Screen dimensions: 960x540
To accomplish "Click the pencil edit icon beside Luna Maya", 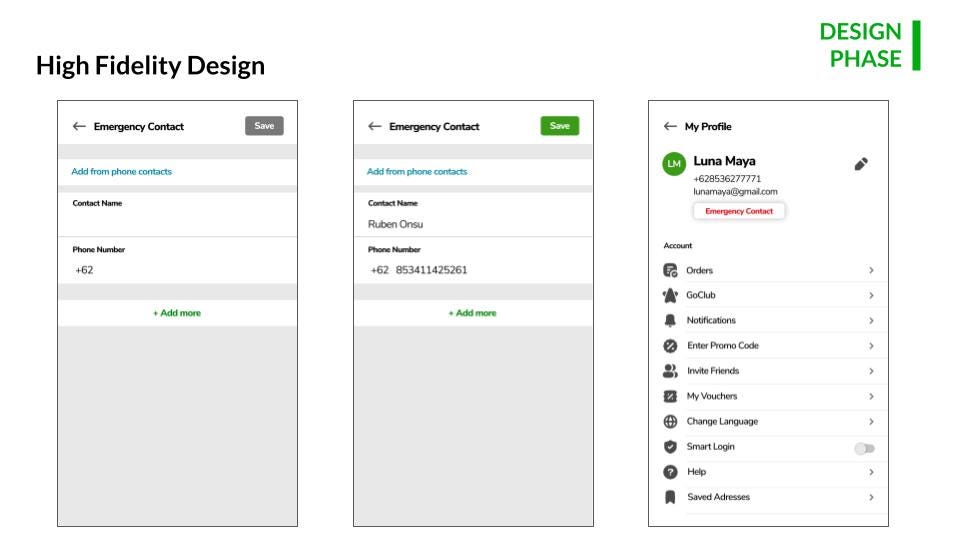I will click(861, 164).
